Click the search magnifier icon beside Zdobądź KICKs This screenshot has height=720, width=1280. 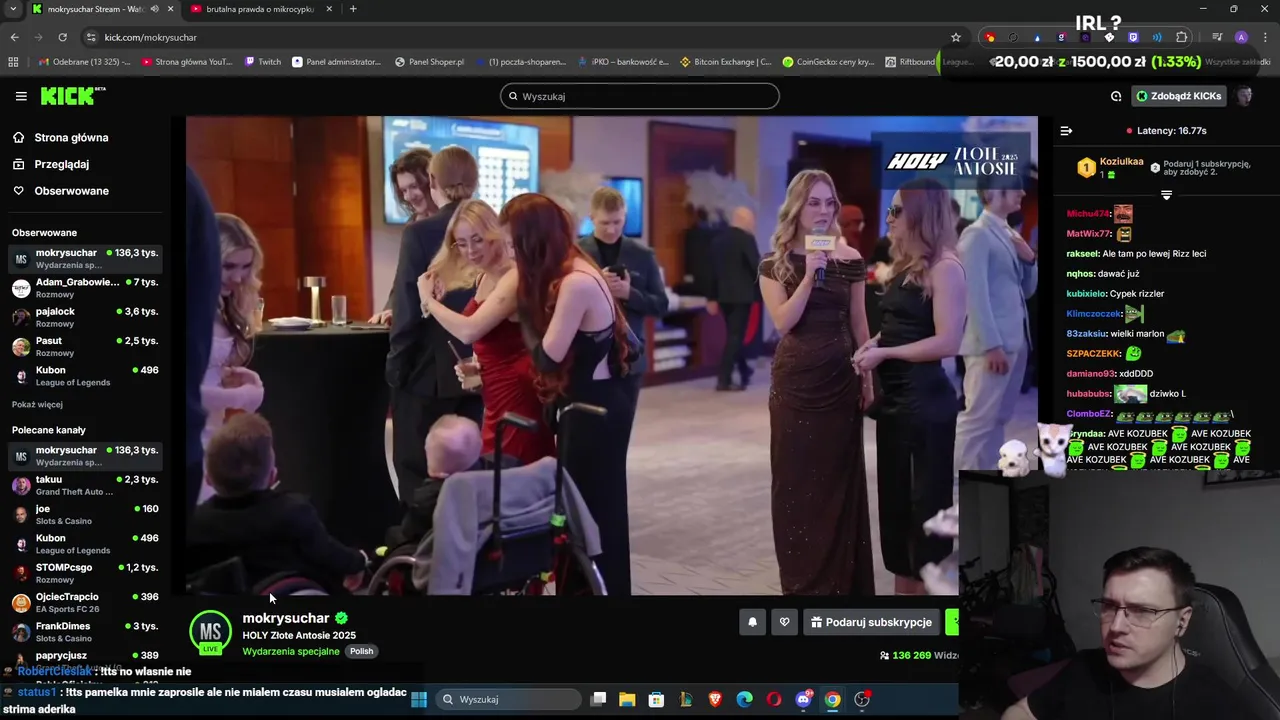(1116, 96)
